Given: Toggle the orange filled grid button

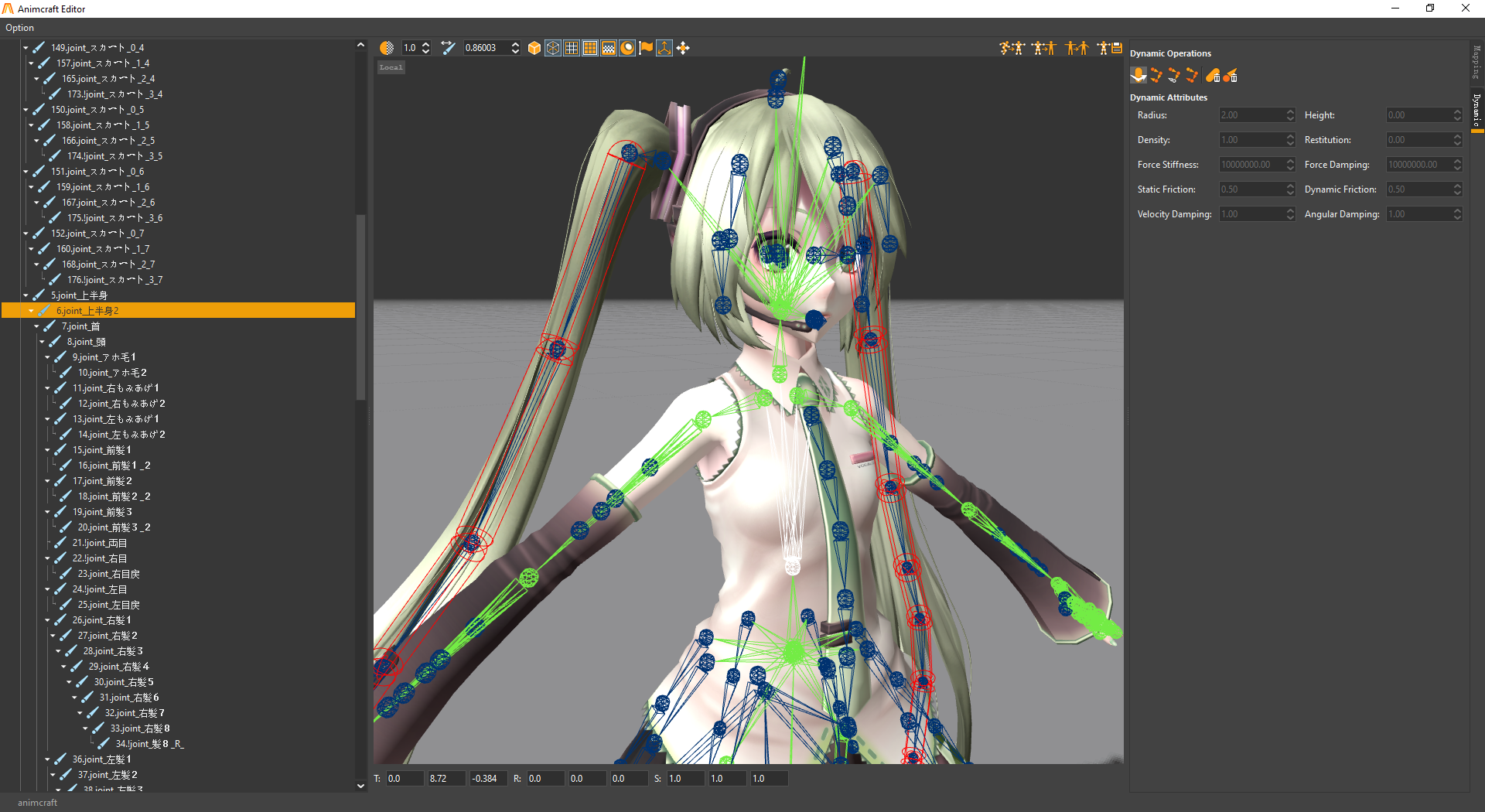Looking at the screenshot, I should pos(590,48).
